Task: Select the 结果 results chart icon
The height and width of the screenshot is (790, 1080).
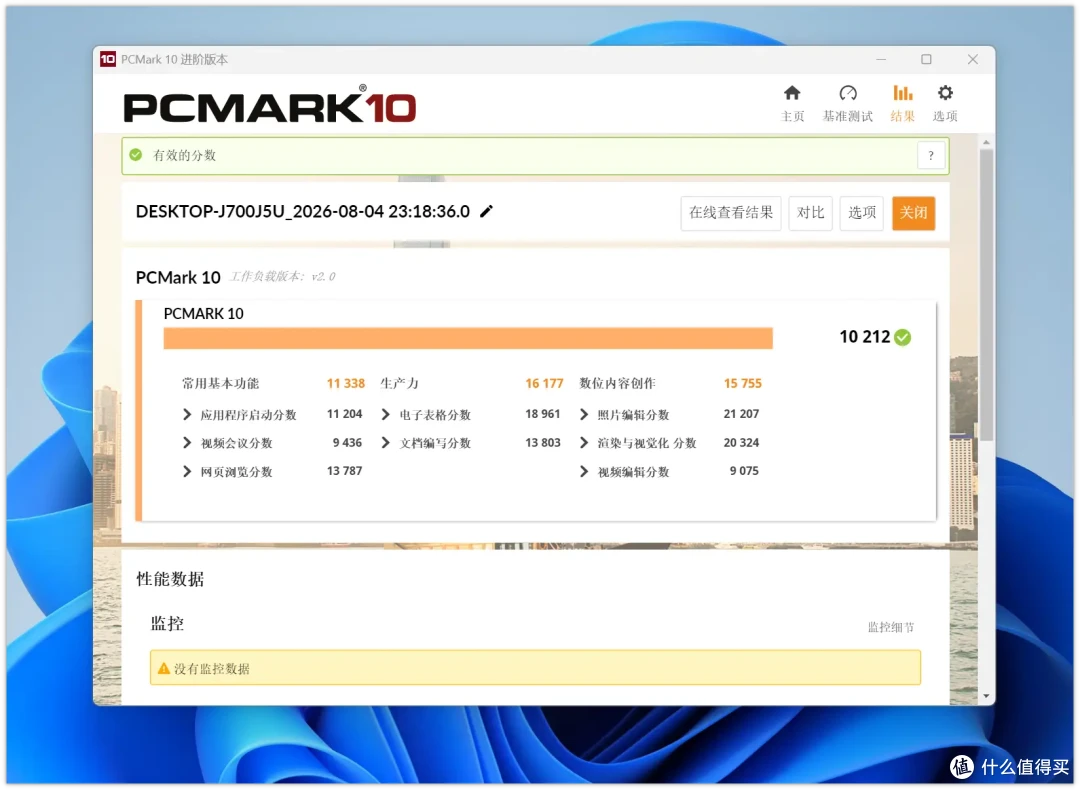Action: click(x=902, y=93)
